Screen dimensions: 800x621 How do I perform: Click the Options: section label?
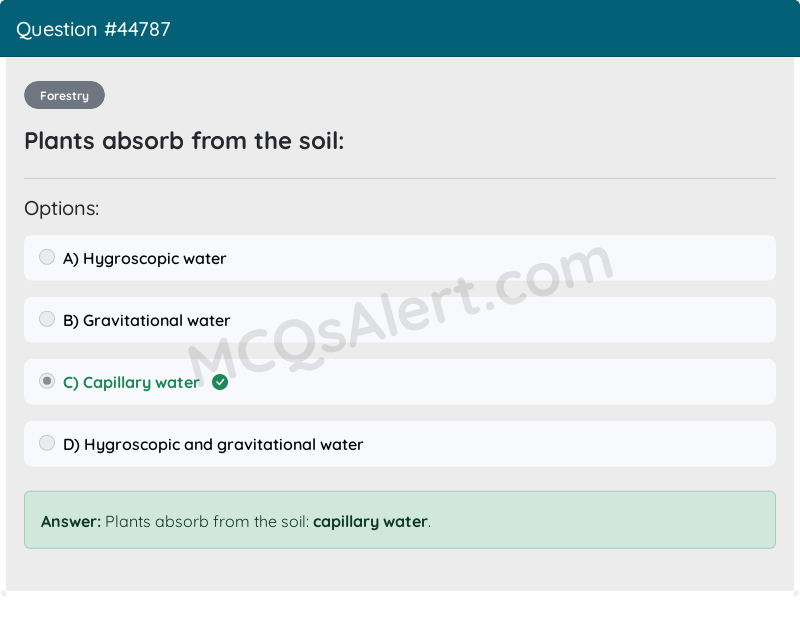point(62,208)
